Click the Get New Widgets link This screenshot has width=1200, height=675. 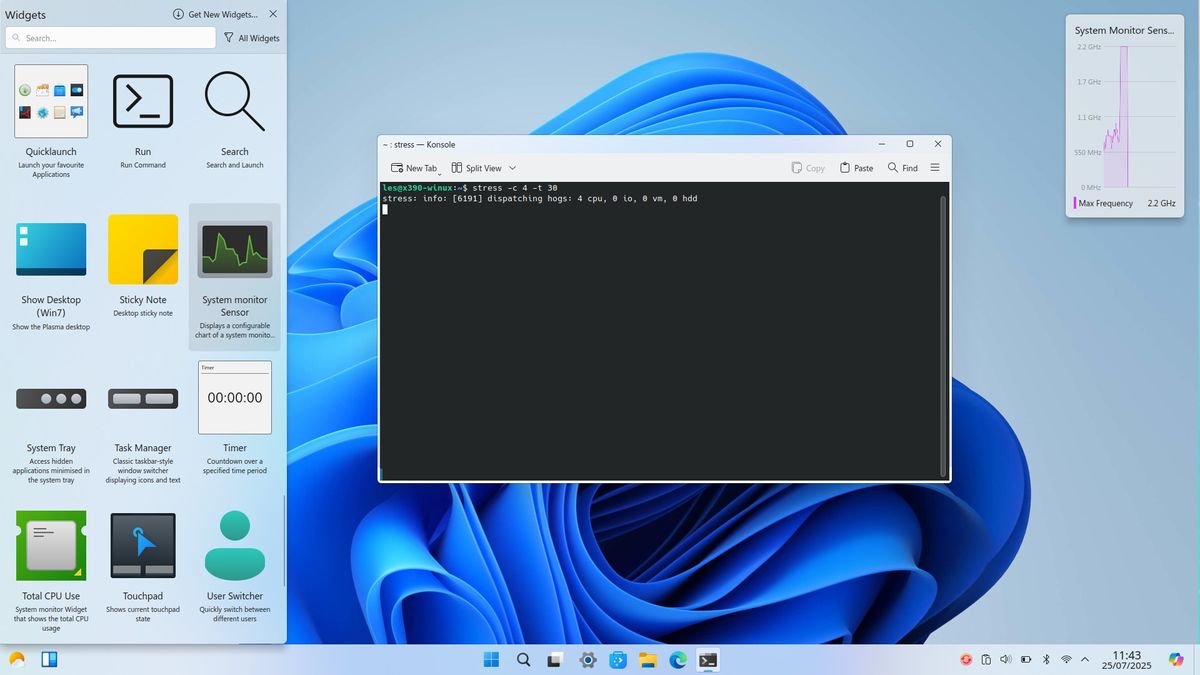(218, 14)
